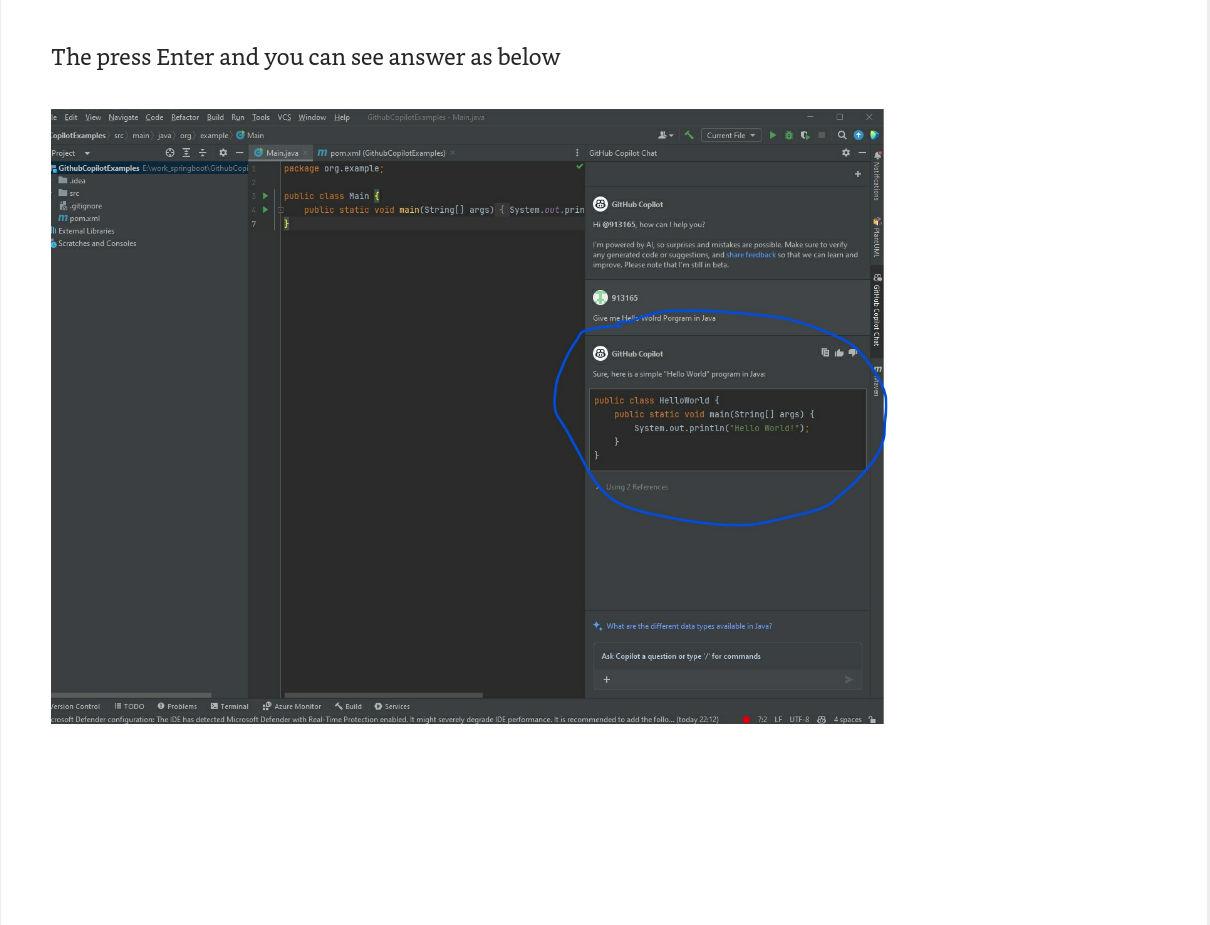The width and height of the screenshot is (1210, 925).
Task: Open Search Everywhere magnifier icon
Action: click(x=843, y=135)
